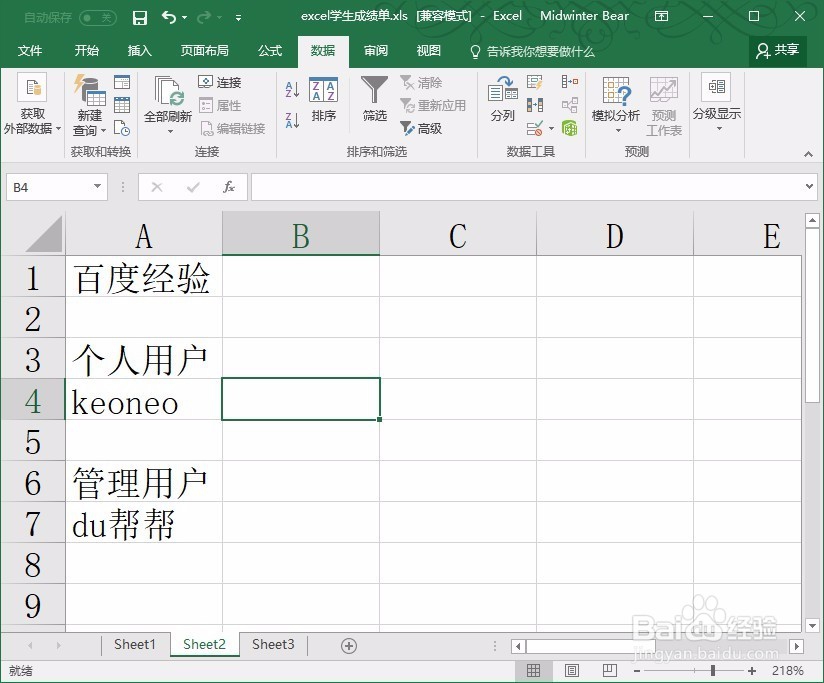Open the ribbon display options icon

(x=662, y=16)
